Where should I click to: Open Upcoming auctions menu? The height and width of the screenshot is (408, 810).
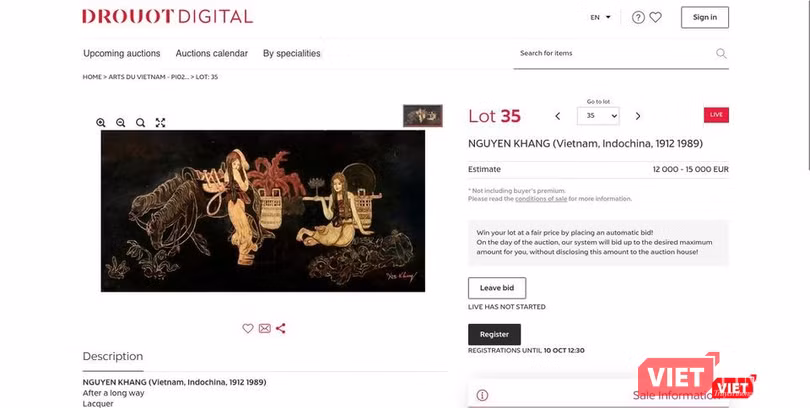click(122, 53)
